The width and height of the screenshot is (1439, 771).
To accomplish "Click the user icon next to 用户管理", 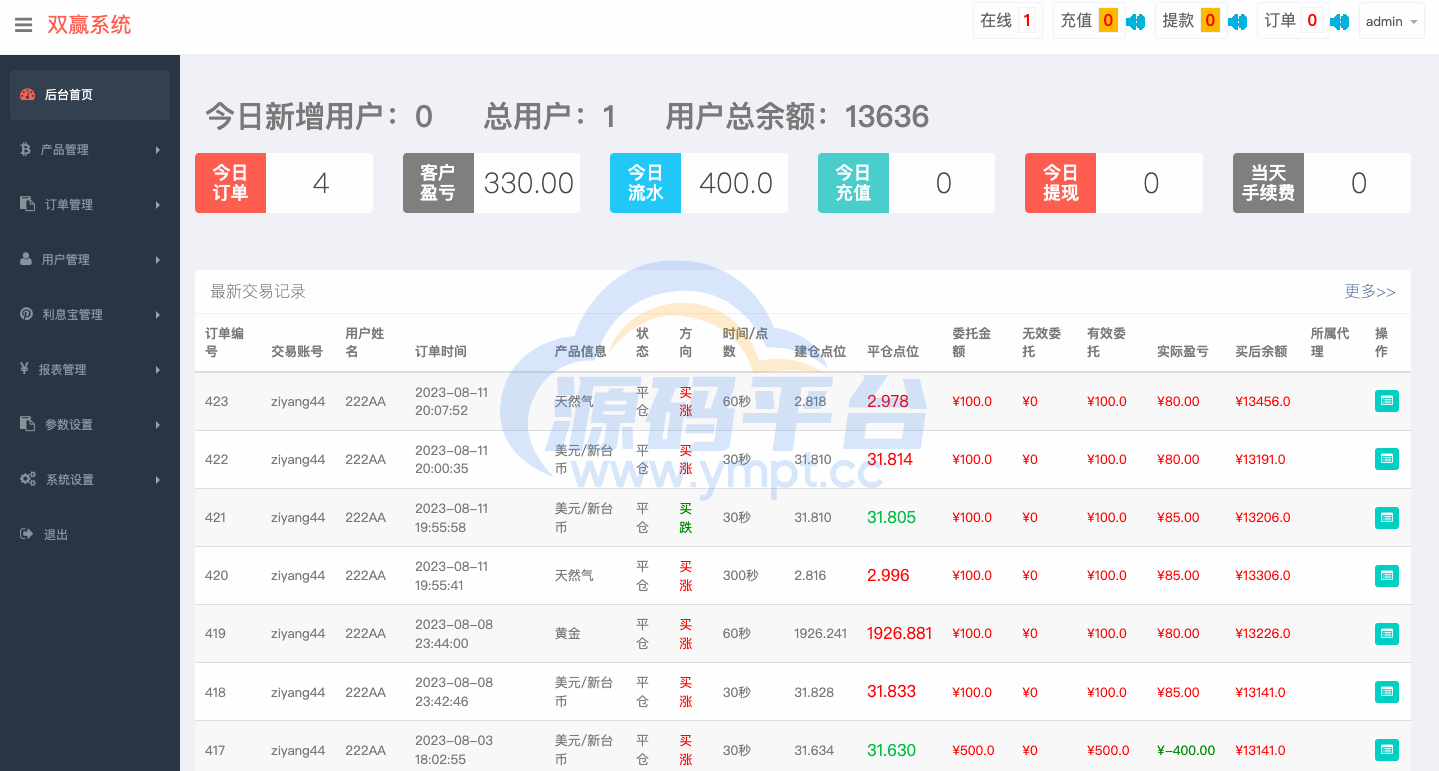I will [x=26, y=259].
